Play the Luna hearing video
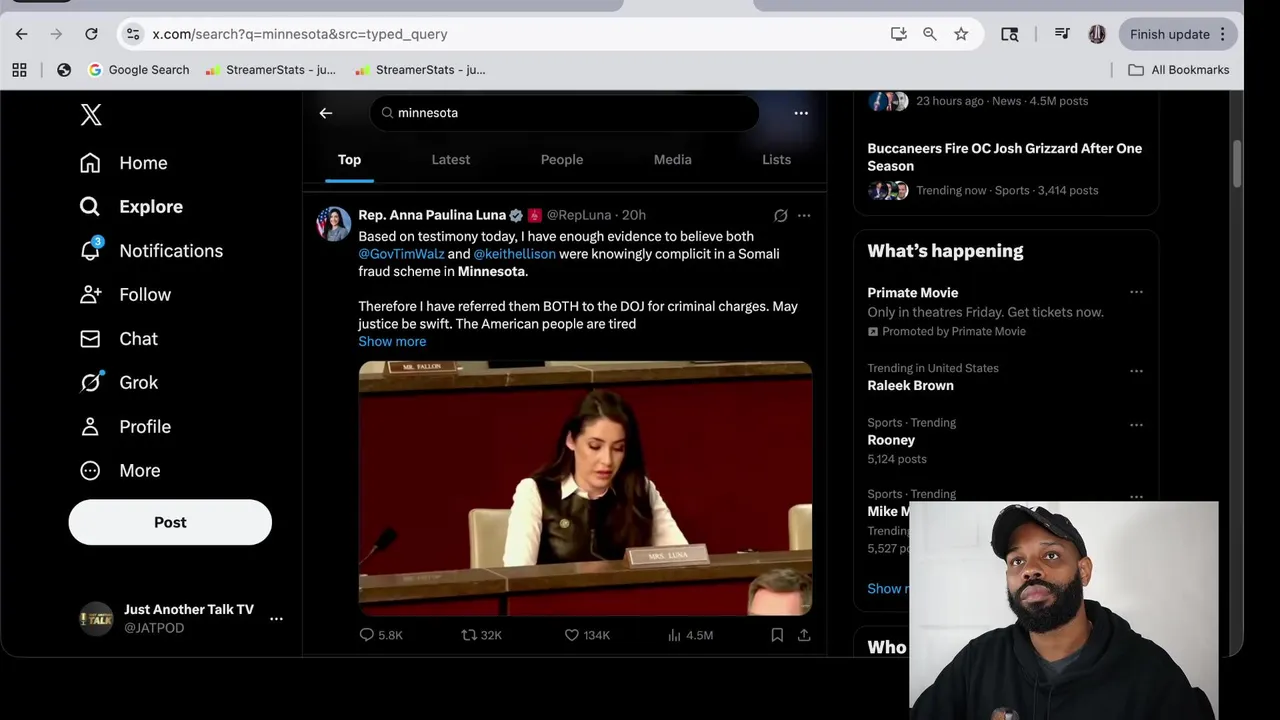Screen dimensions: 1280x720 (x=585, y=488)
